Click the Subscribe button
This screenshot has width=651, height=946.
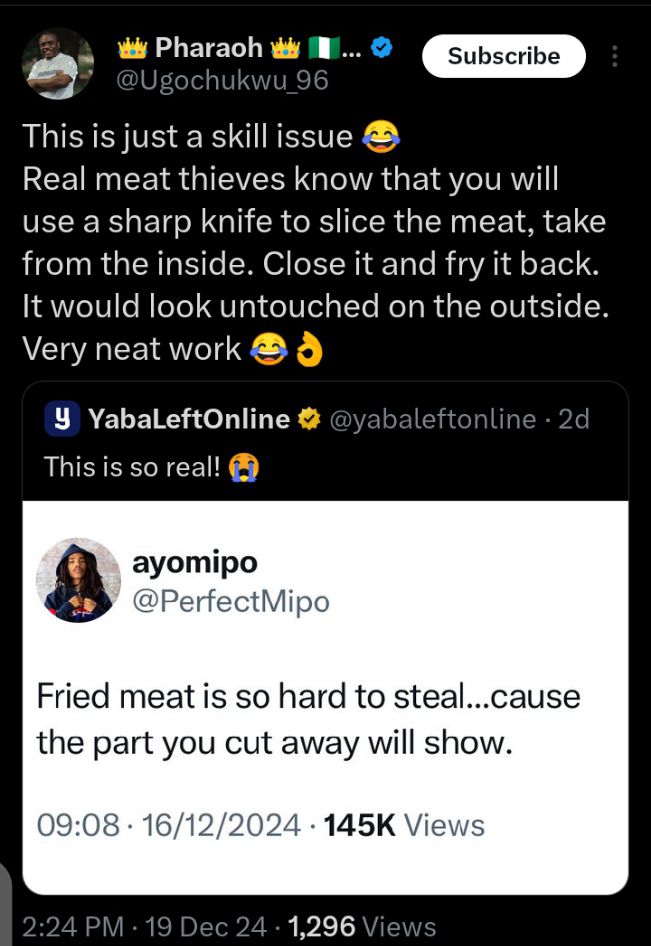pos(503,56)
